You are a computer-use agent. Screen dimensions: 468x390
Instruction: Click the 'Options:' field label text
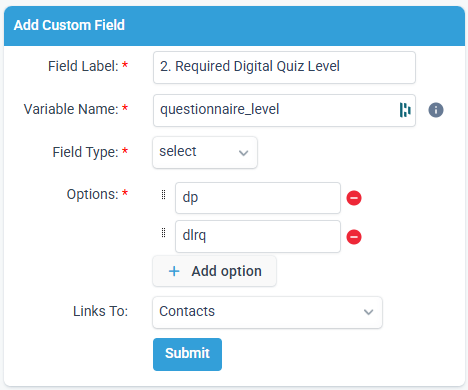coord(92,194)
